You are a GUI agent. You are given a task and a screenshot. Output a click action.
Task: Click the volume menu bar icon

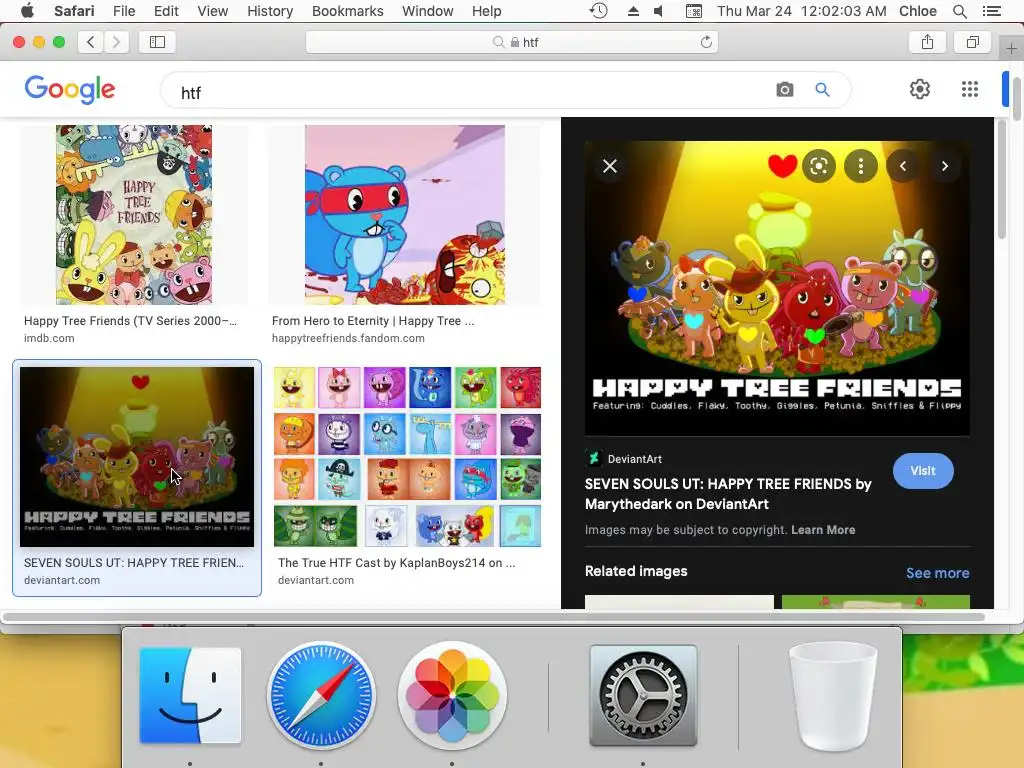tap(659, 11)
